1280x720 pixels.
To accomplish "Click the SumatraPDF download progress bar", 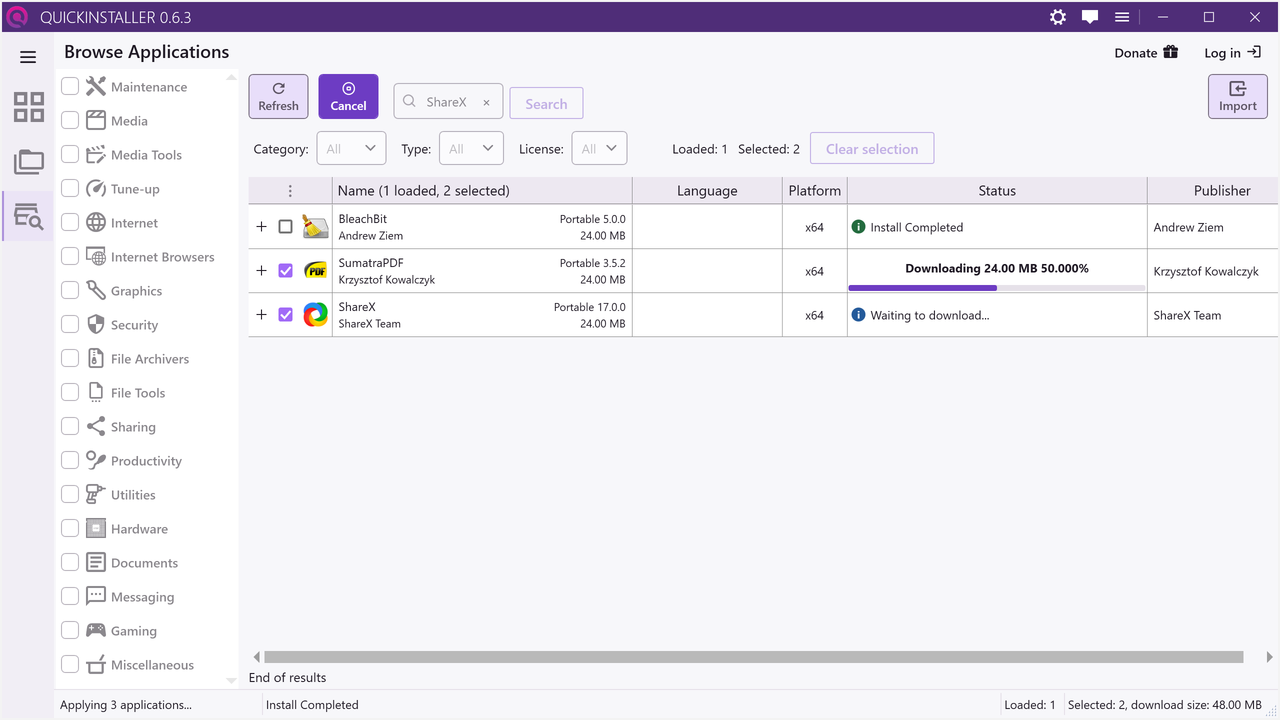I will [x=997, y=288].
